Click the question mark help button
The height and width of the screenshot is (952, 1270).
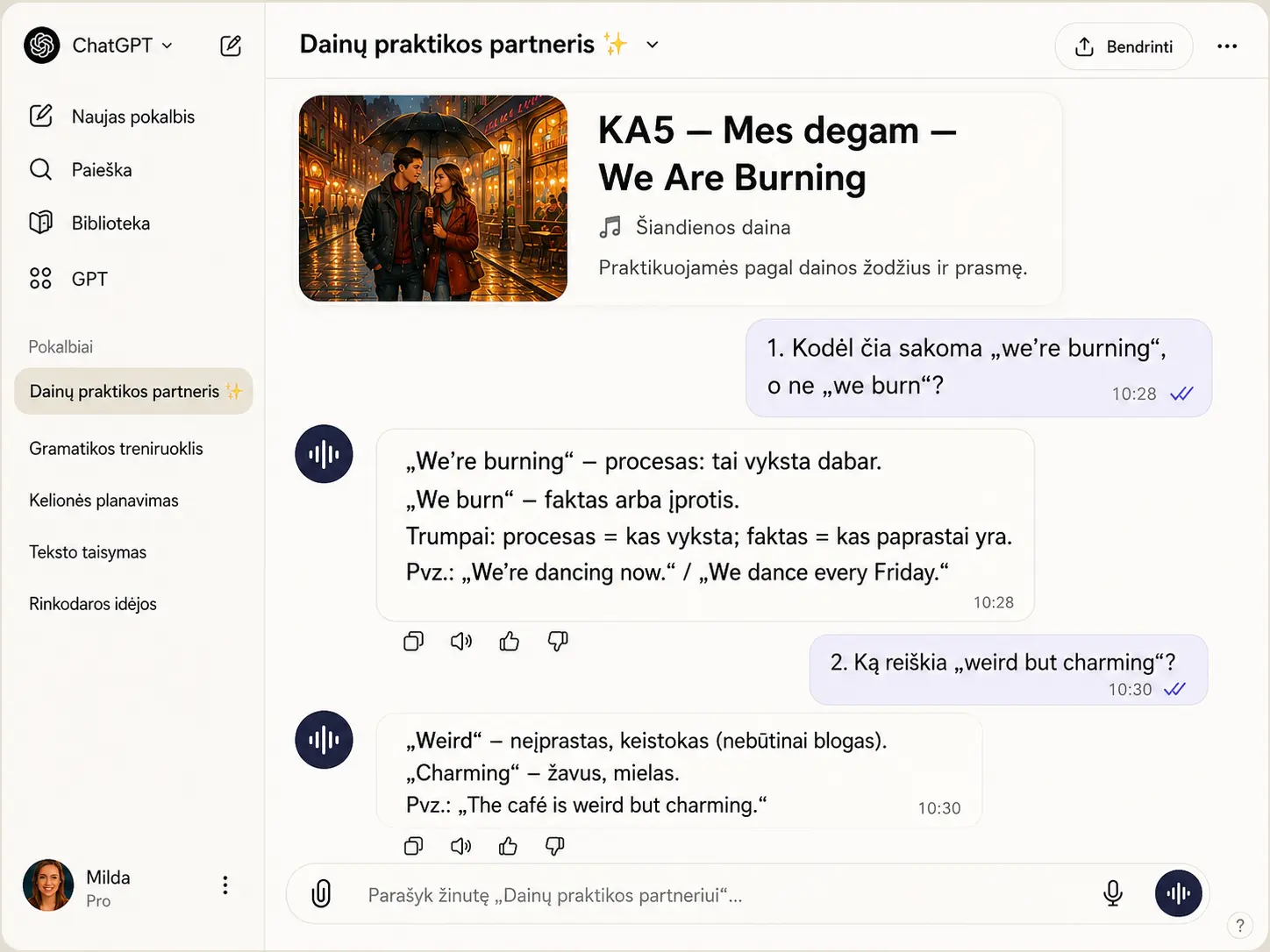[x=1239, y=925]
